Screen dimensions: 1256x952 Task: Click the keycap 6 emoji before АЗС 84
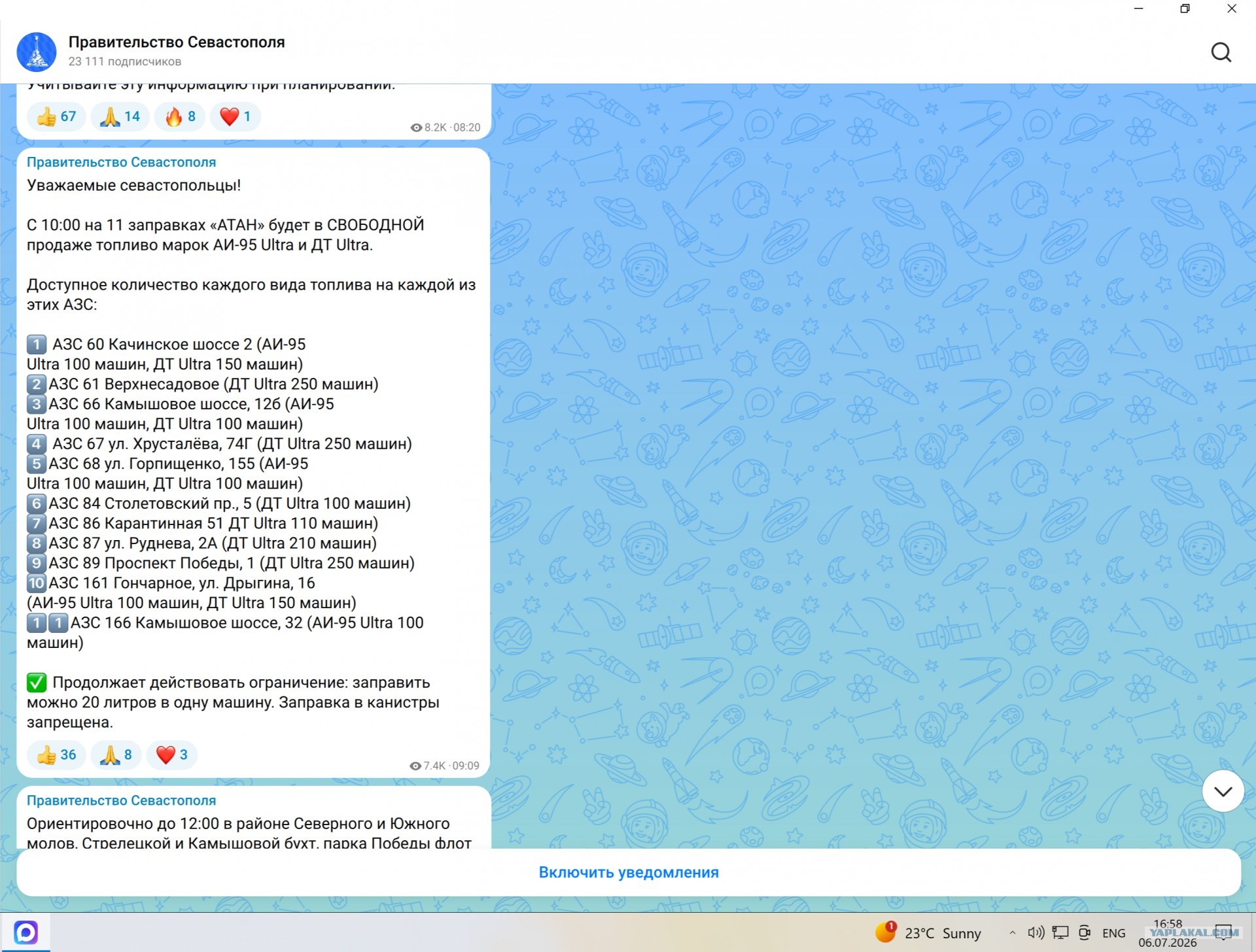click(37, 503)
